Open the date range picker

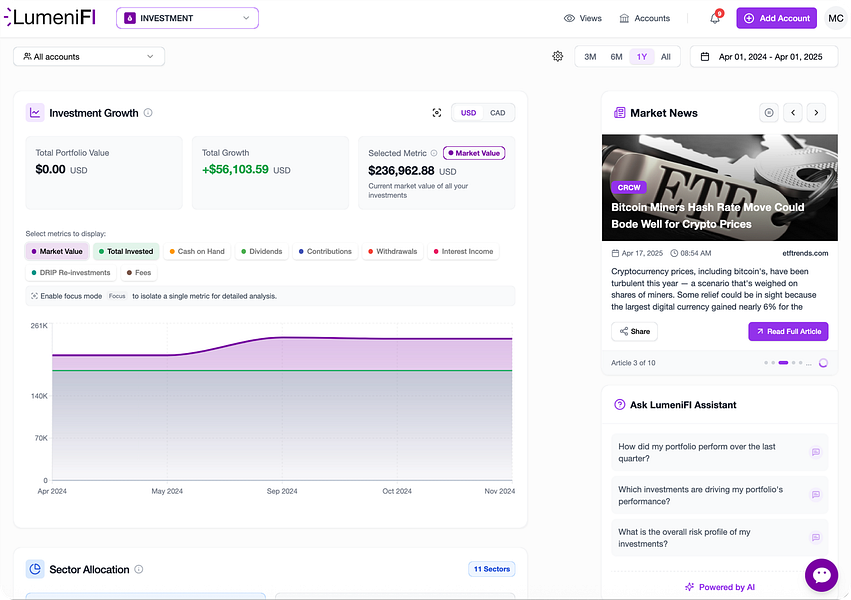(764, 56)
